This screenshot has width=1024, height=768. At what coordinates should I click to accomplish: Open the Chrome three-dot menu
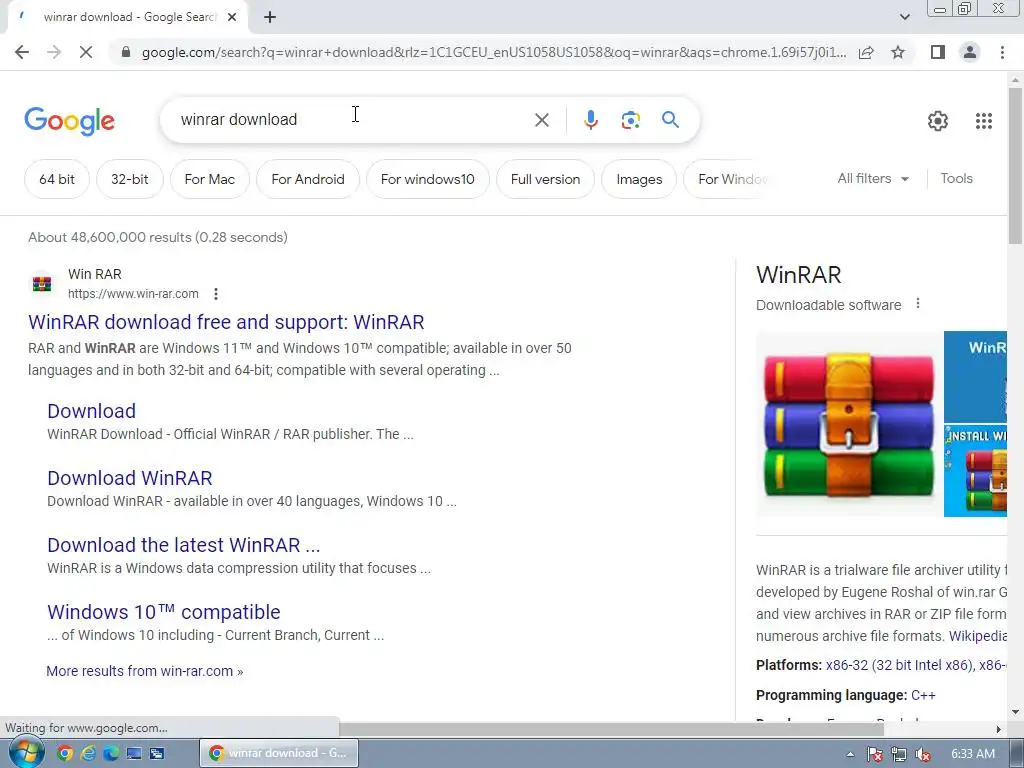[1002, 52]
